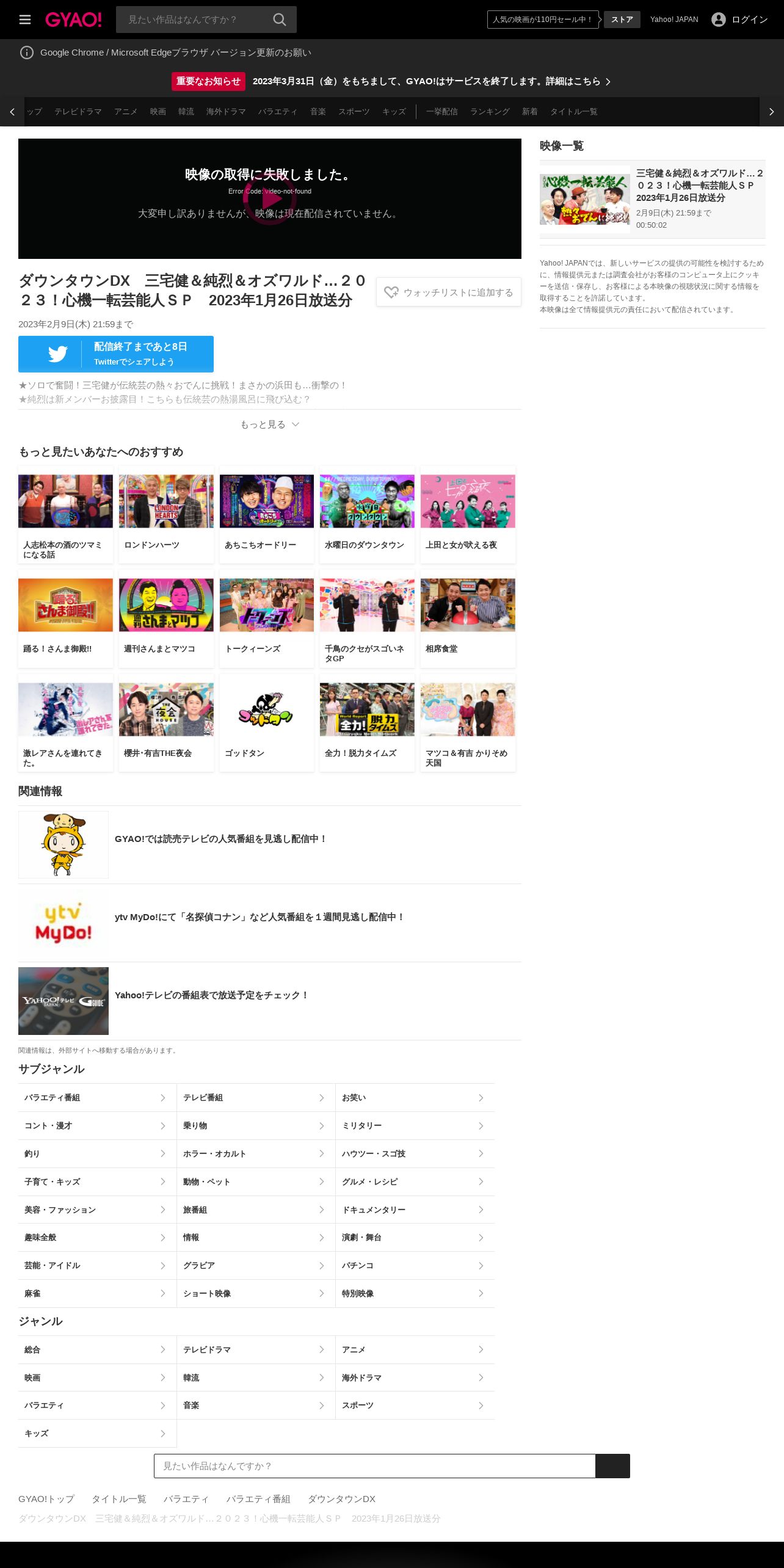Open the 110円 movie sale banner
This screenshot has height=1568, width=784.
coord(543,20)
